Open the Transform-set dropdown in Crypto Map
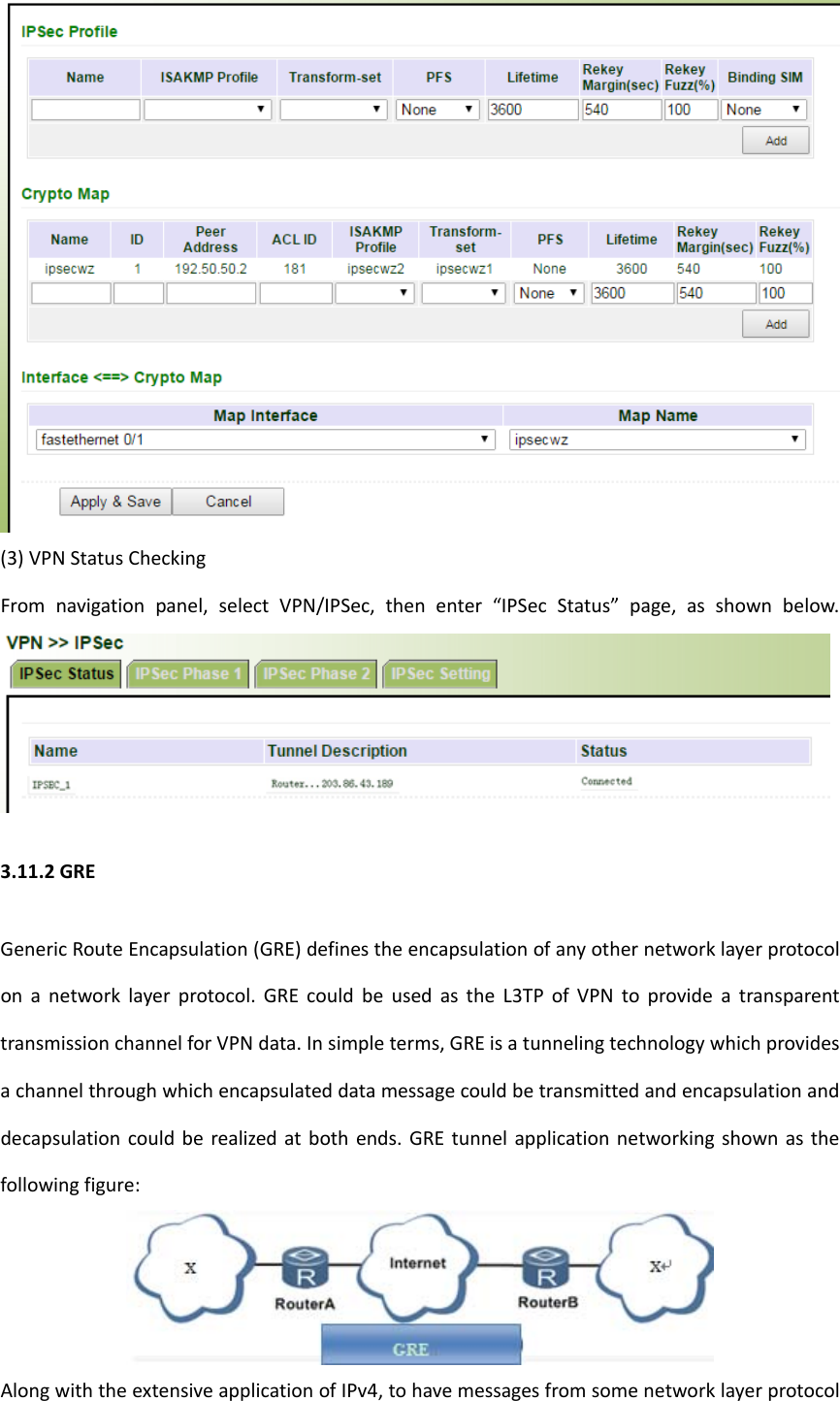Screen dimensions: 840x1401 (464, 293)
